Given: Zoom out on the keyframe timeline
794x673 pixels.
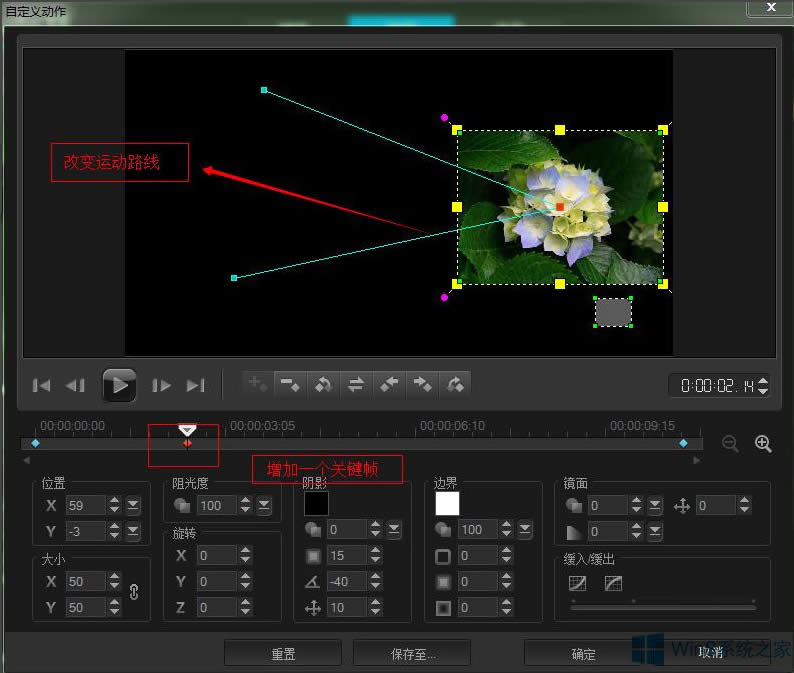Looking at the screenshot, I should click(730, 444).
